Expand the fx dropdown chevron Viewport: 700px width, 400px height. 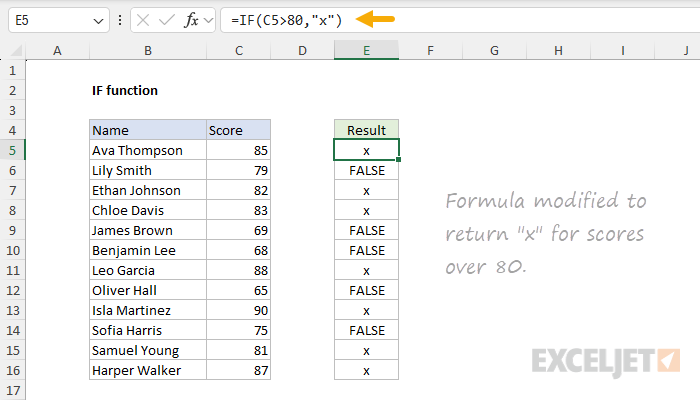click(208, 20)
